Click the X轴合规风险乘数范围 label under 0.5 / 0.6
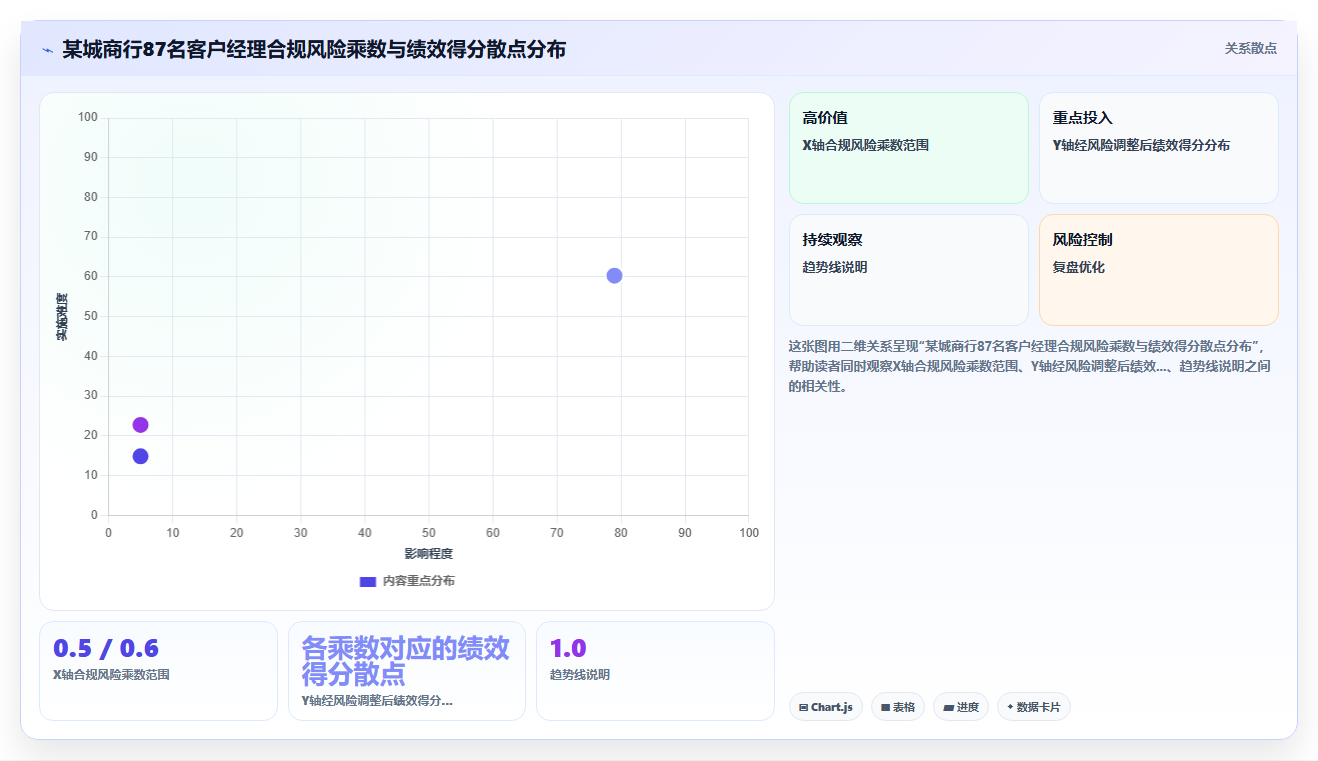 tap(111, 675)
